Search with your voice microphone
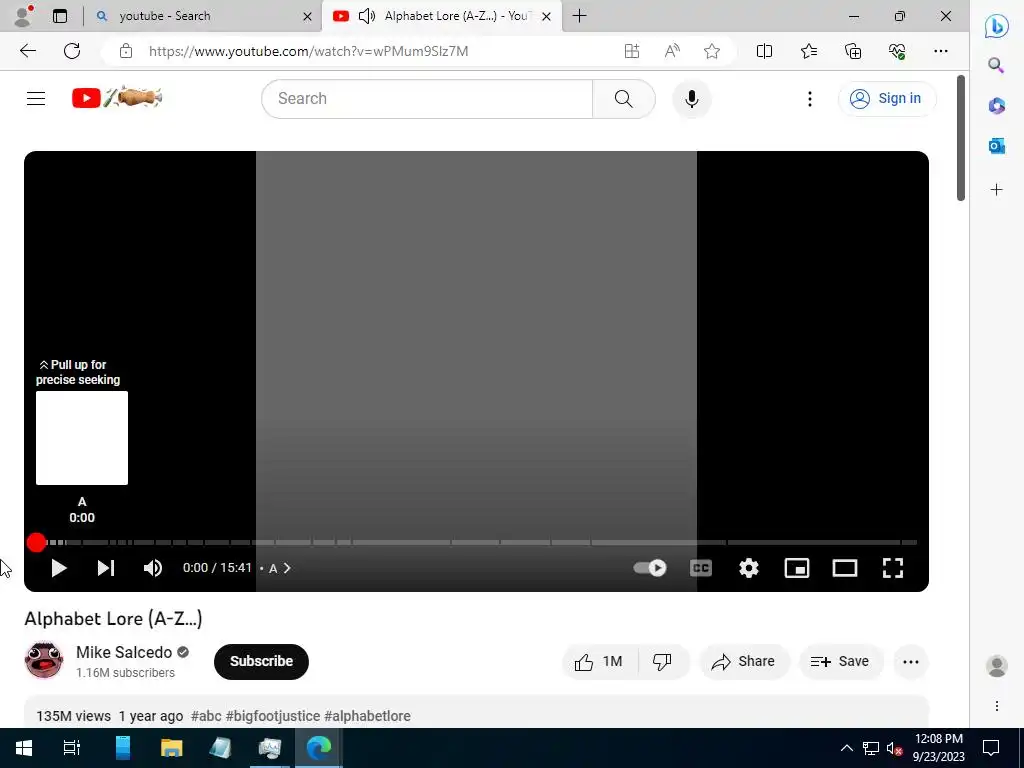 click(x=692, y=99)
